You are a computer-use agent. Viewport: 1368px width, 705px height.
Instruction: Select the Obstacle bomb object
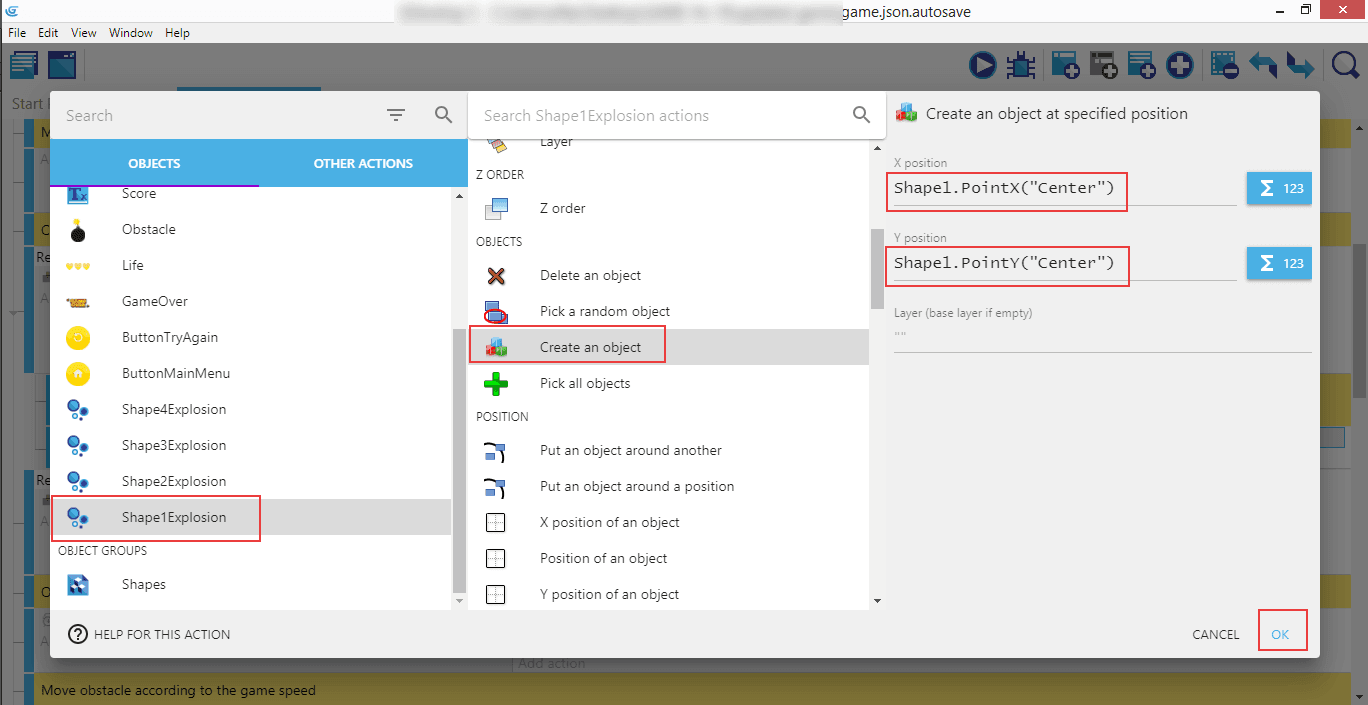point(148,229)
